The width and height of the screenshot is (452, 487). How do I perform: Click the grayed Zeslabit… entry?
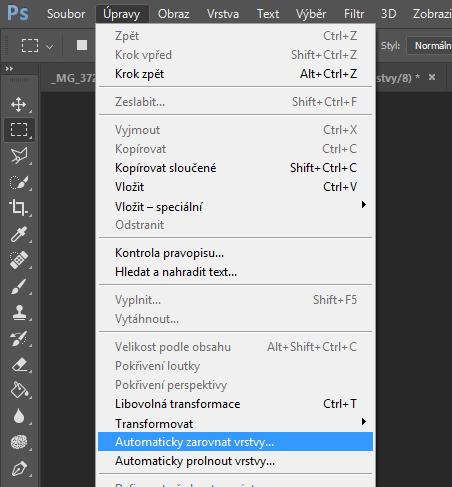[x=235, y=102]
